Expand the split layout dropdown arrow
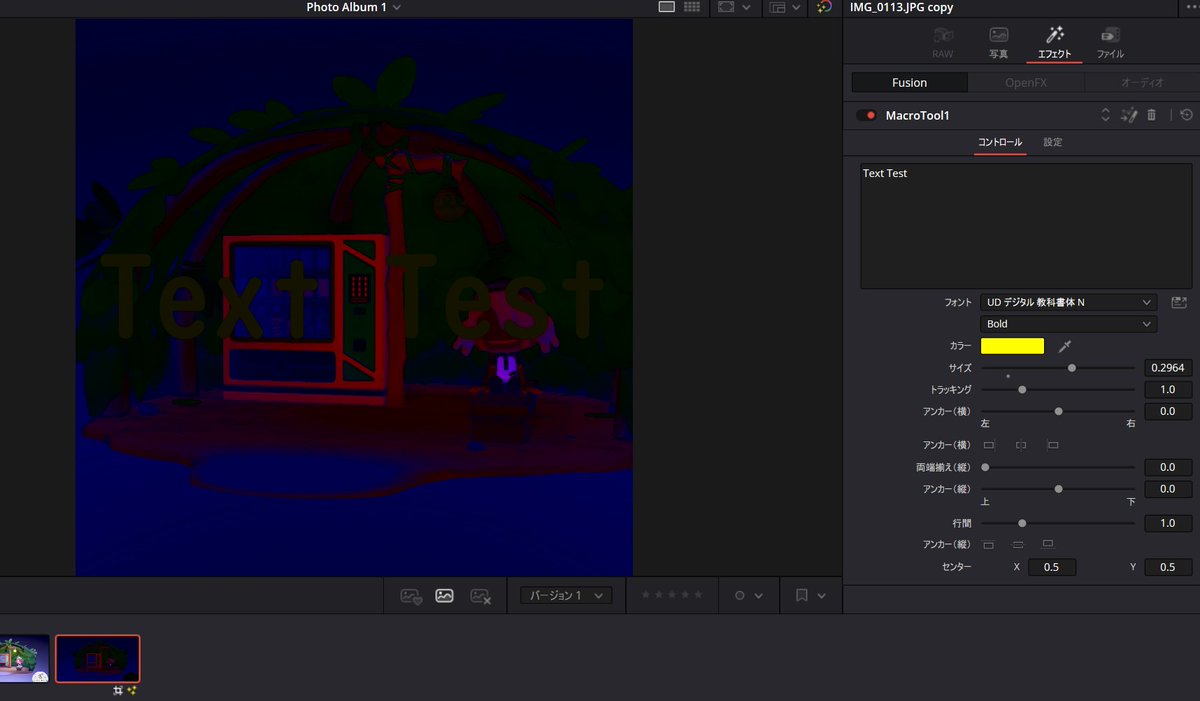The width and height of the screenshot is (1200, 701). (x=797, y=7)
